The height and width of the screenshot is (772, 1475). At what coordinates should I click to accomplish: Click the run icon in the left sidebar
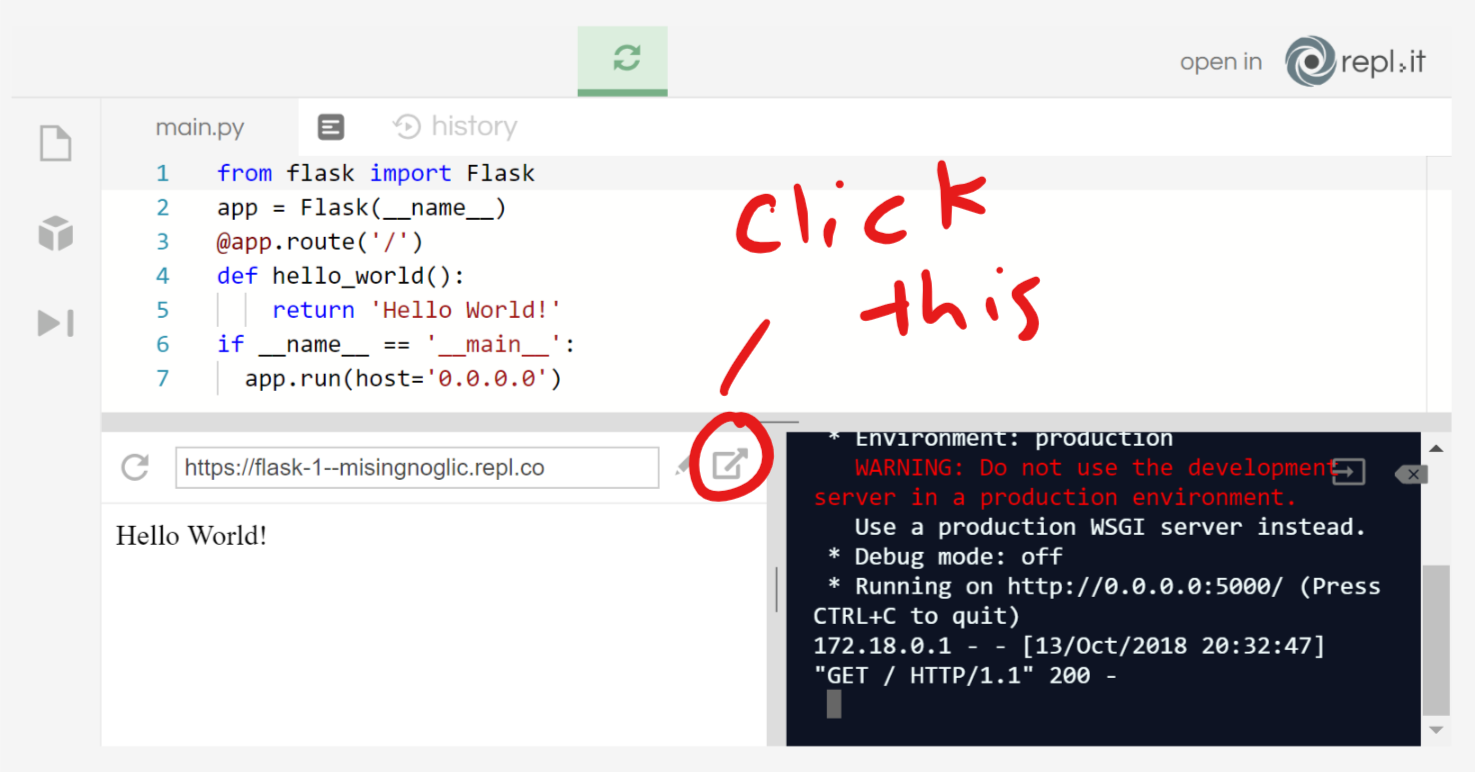[x=54, y=322]
